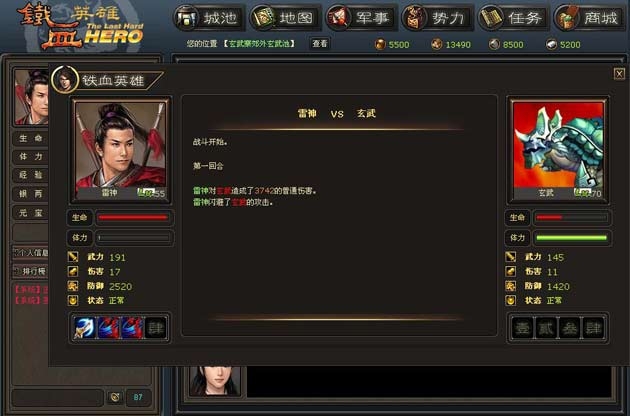The image size is (630, 416).
Task: Click 玄武's red 生命 health bar
Action: tap(571, 218)
